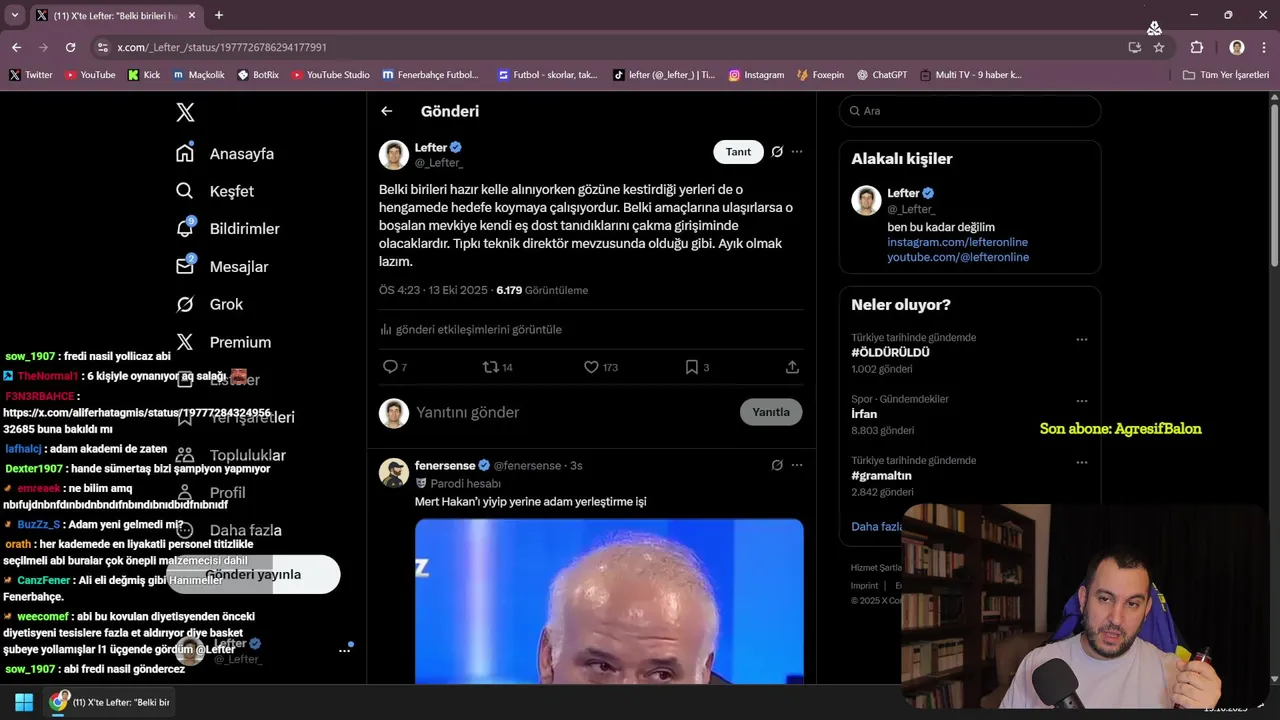Open options for İrfan trend

click(1081, 401)
